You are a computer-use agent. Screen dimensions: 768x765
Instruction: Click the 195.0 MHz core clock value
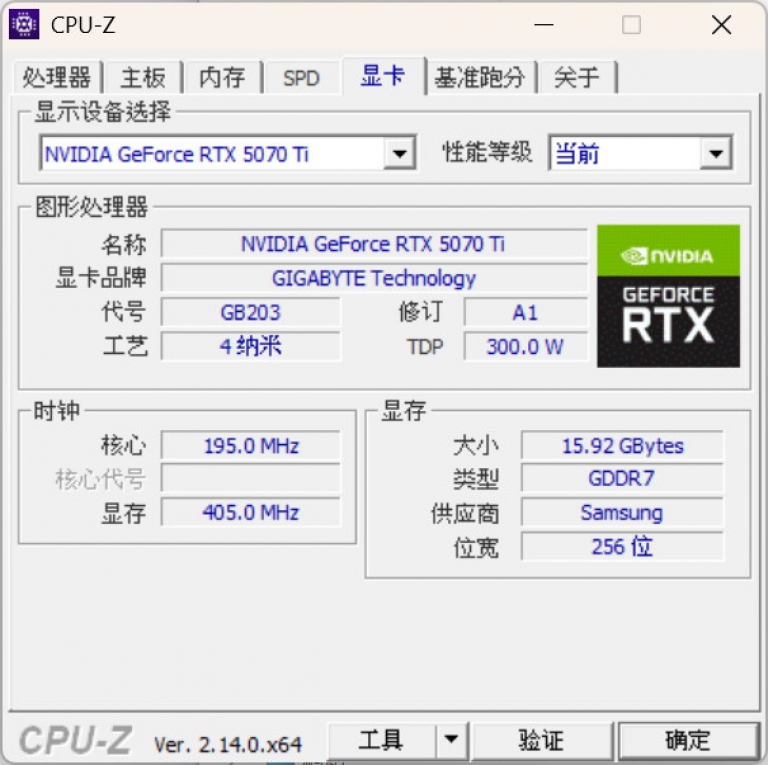pyautogui.click(x=250, y=446)
